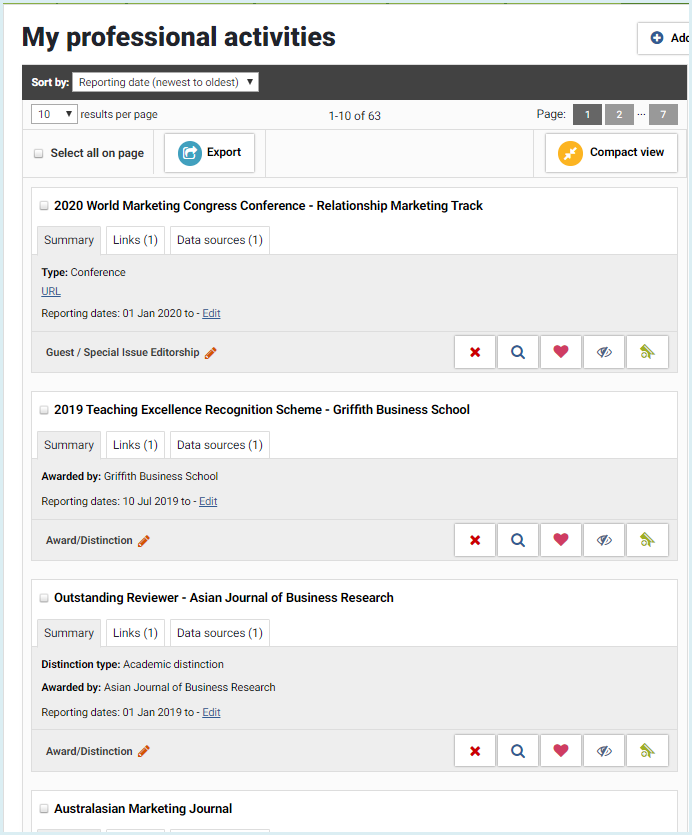Image resolution: width=692 pixels, height=835 pixels.
Task: Click red X icon on Outstanding Reviewer entry
Action: coord(475,751)
